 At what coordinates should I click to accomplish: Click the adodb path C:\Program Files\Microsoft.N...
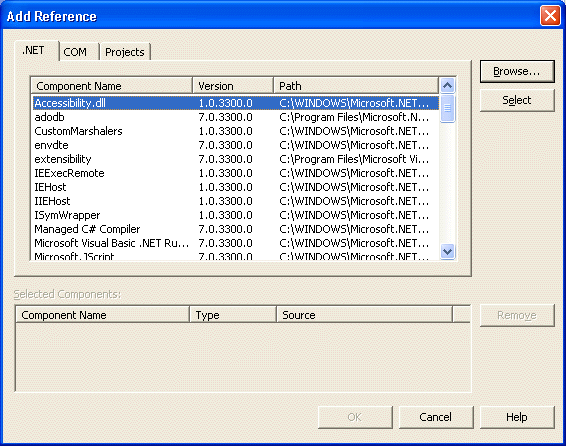[x=354, y=117]
